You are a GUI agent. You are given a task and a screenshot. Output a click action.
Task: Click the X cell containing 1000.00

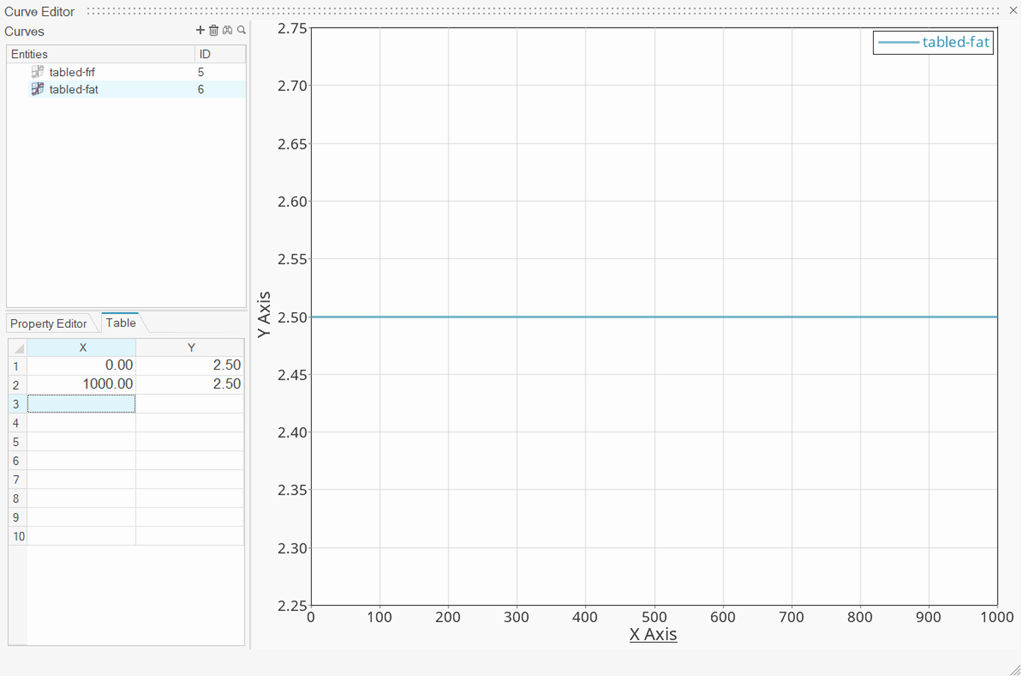tap(81, 384)
